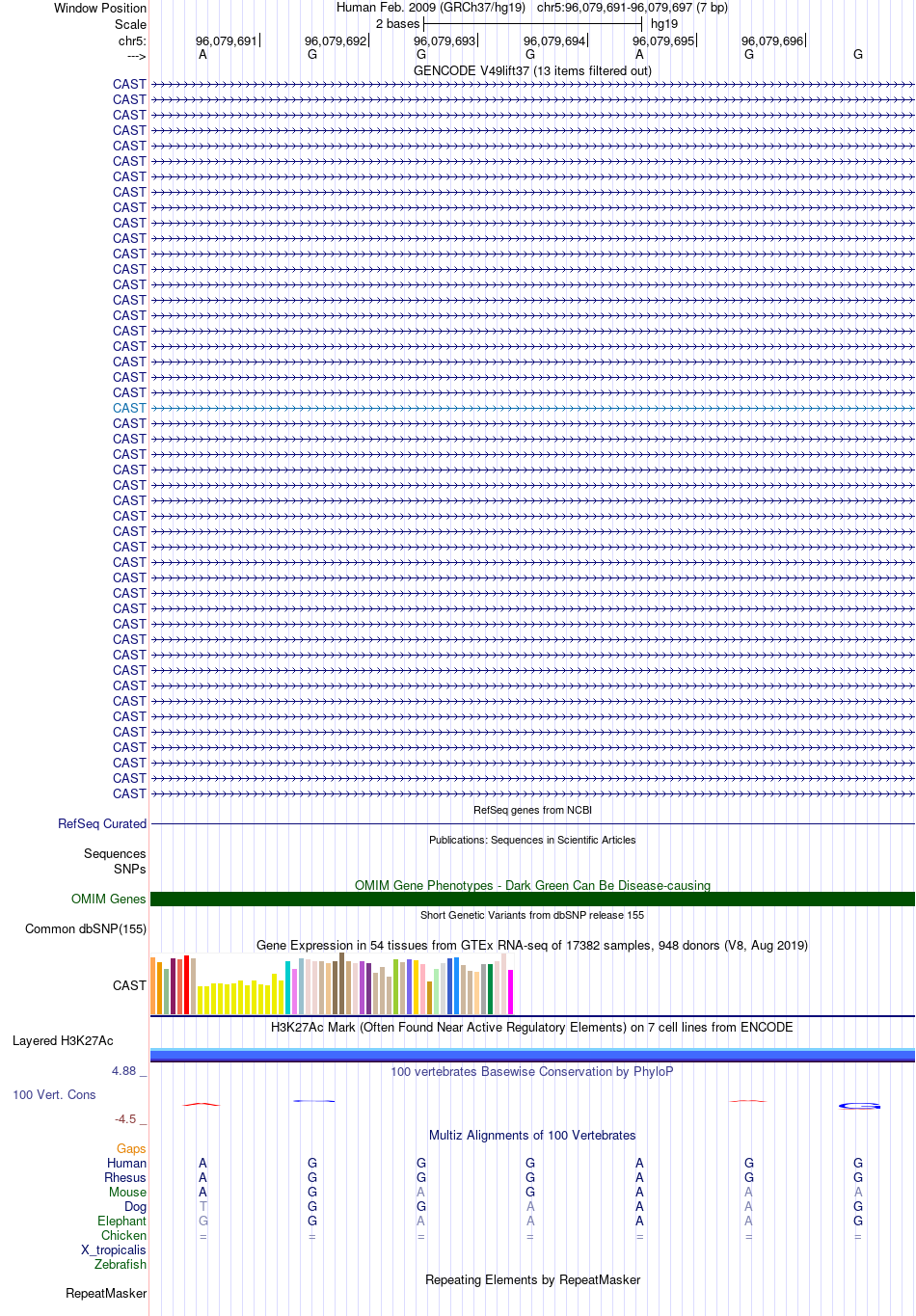916x1316 pixels.
Task: Open the GTEx Gene Expression track title
Action: [x=532, y=945]
